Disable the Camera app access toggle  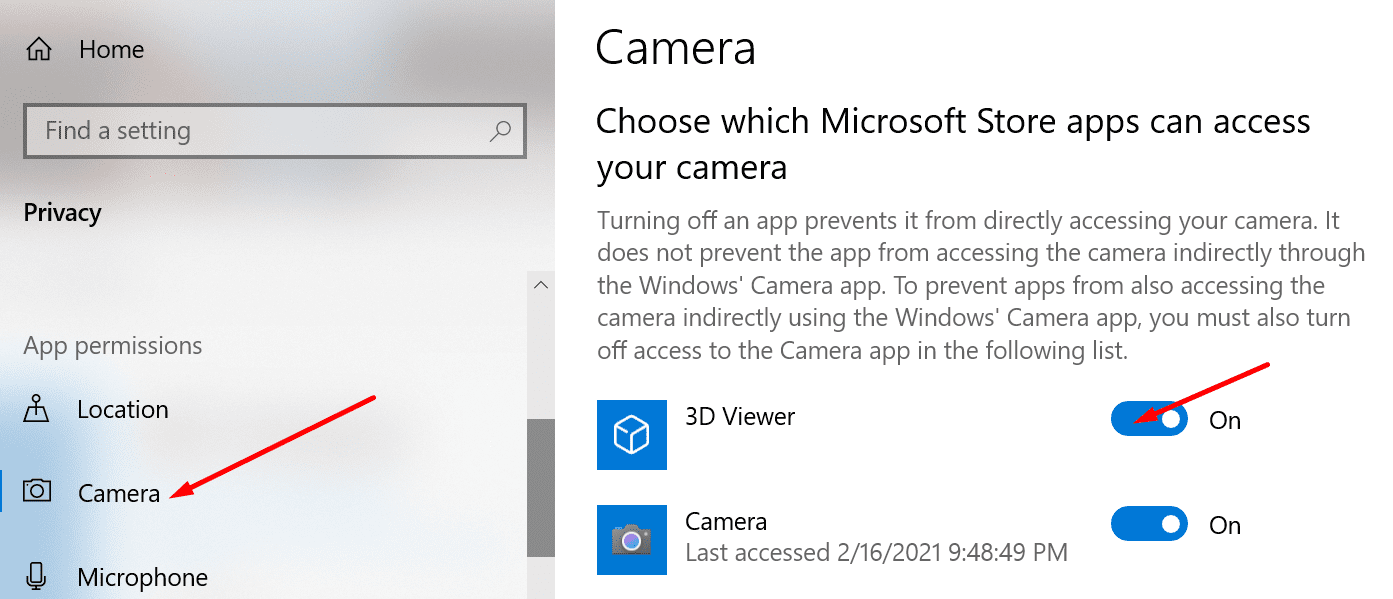[x=1149, y=524]
